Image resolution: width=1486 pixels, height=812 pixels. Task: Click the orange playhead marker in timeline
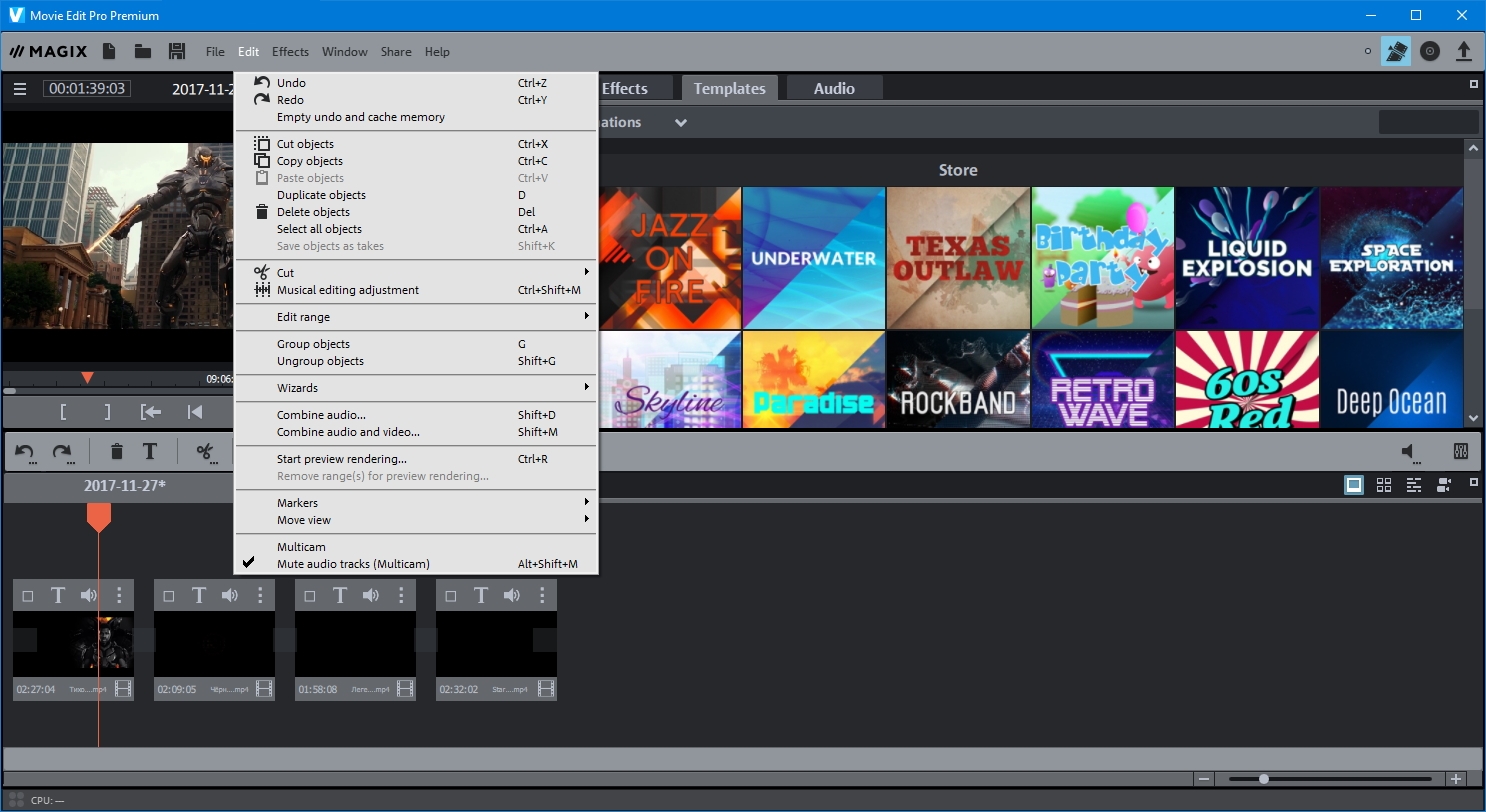tap(98, 517)
